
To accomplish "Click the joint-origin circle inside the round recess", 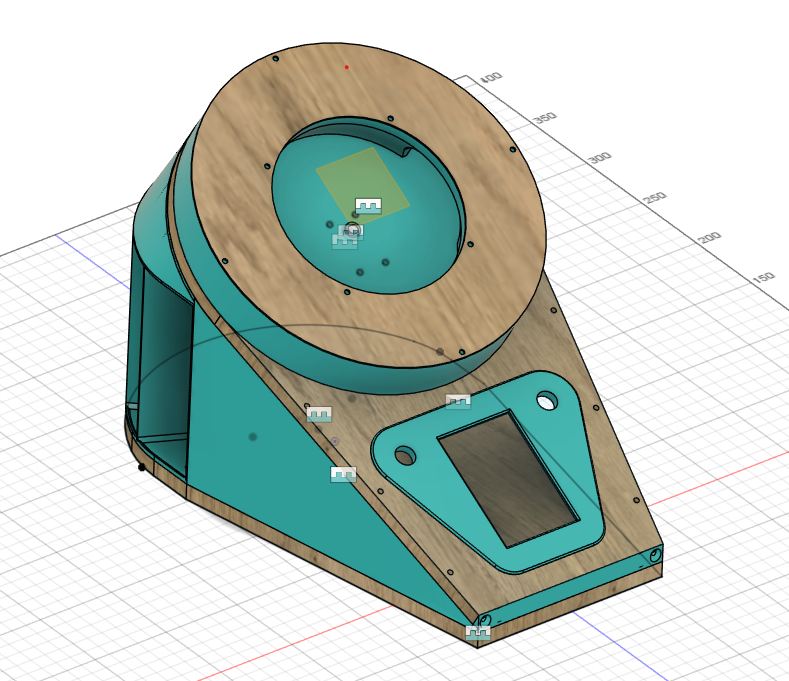I will click(353, 230).
